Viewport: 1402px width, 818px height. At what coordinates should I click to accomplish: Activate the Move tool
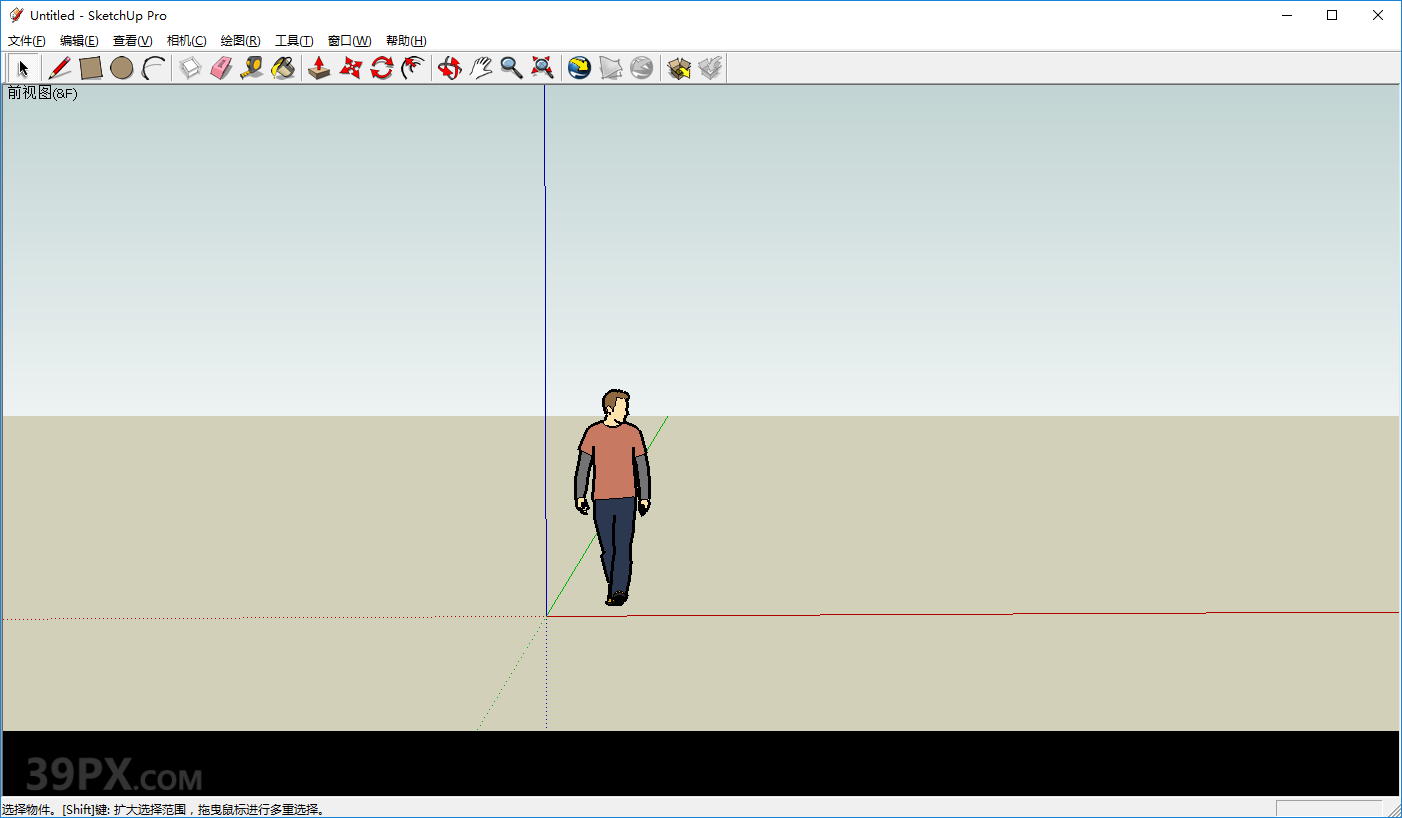(x=349, y=67)
